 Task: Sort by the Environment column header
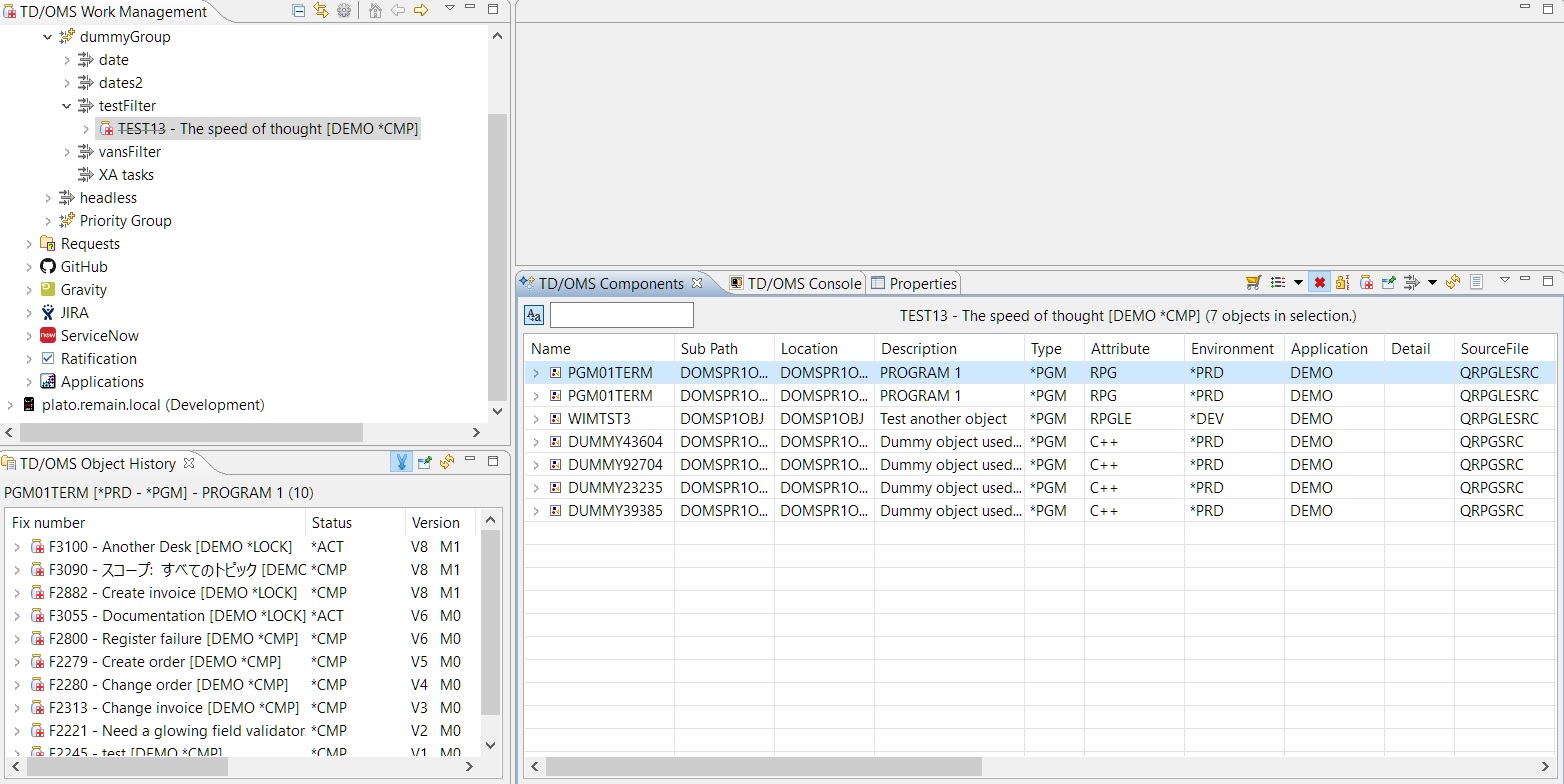tap(1232, 349)
